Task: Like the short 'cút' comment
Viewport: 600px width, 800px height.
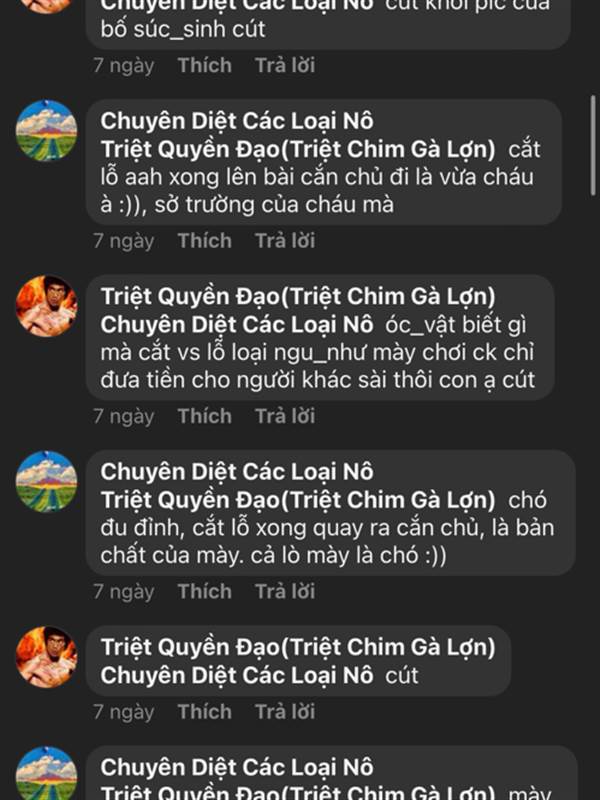Action: point(205,712)
